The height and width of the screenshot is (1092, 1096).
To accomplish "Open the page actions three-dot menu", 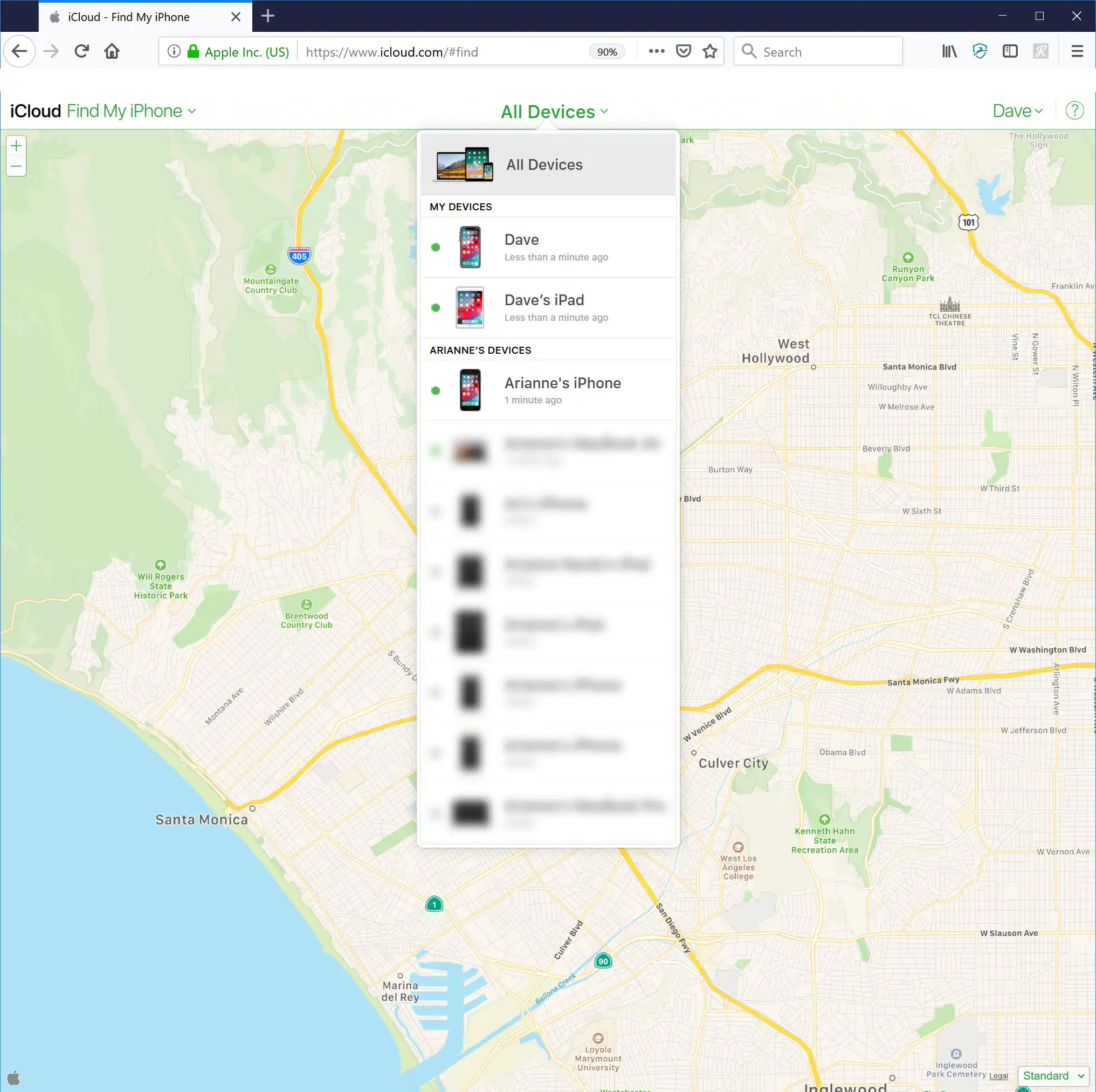I will pos(656,51).
